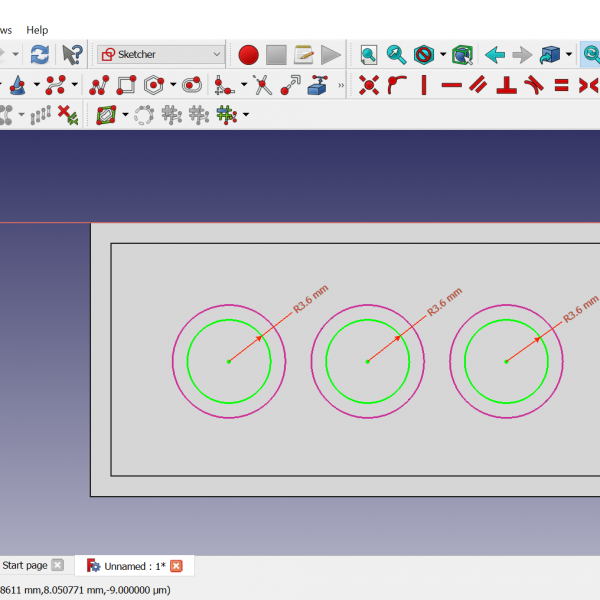Image resolution: width=600 pixels, height=600 pixels.
Task: Open the Help menu
Action: [37, 30]
